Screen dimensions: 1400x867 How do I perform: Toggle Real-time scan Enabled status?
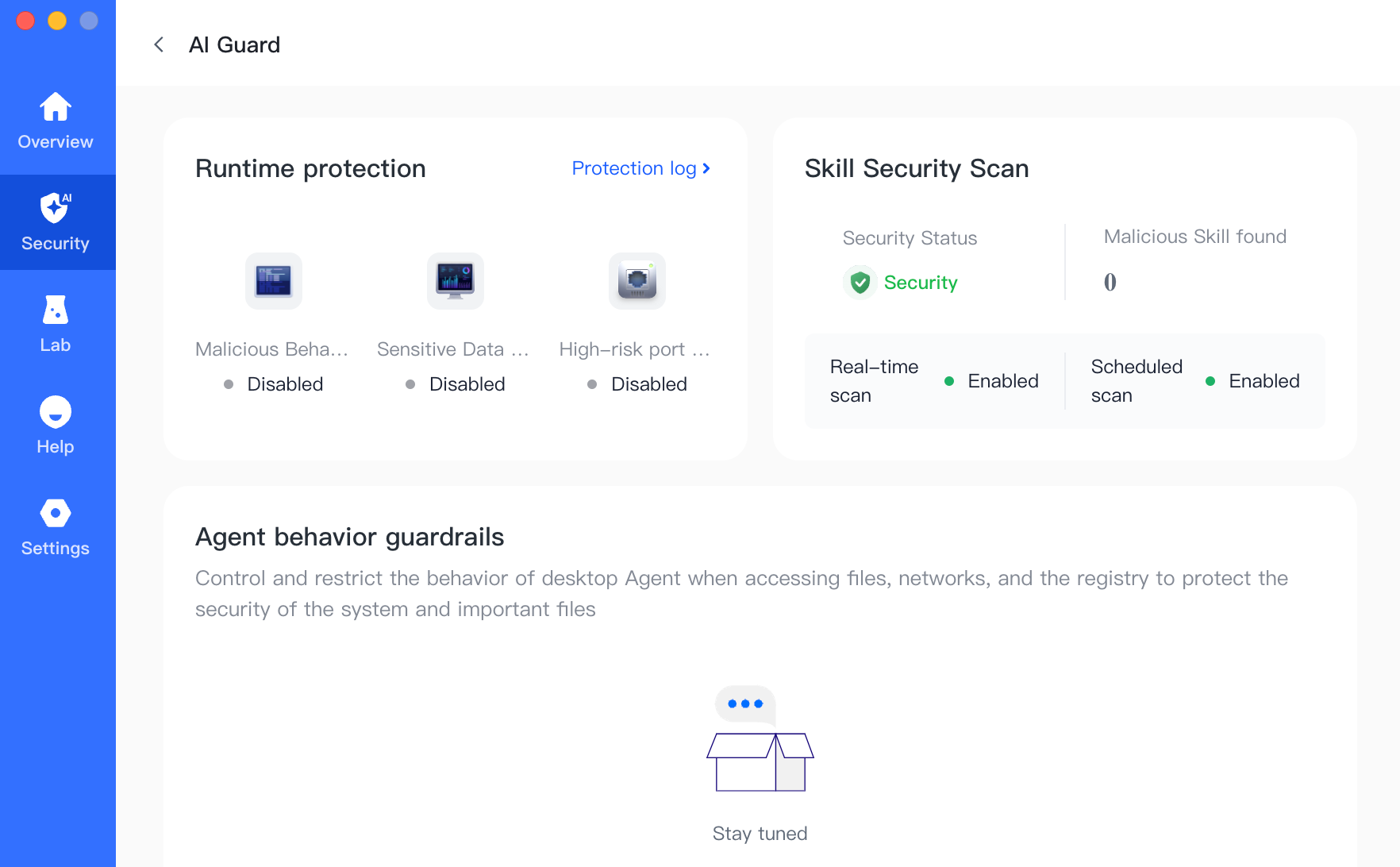[x=991, y=381]
